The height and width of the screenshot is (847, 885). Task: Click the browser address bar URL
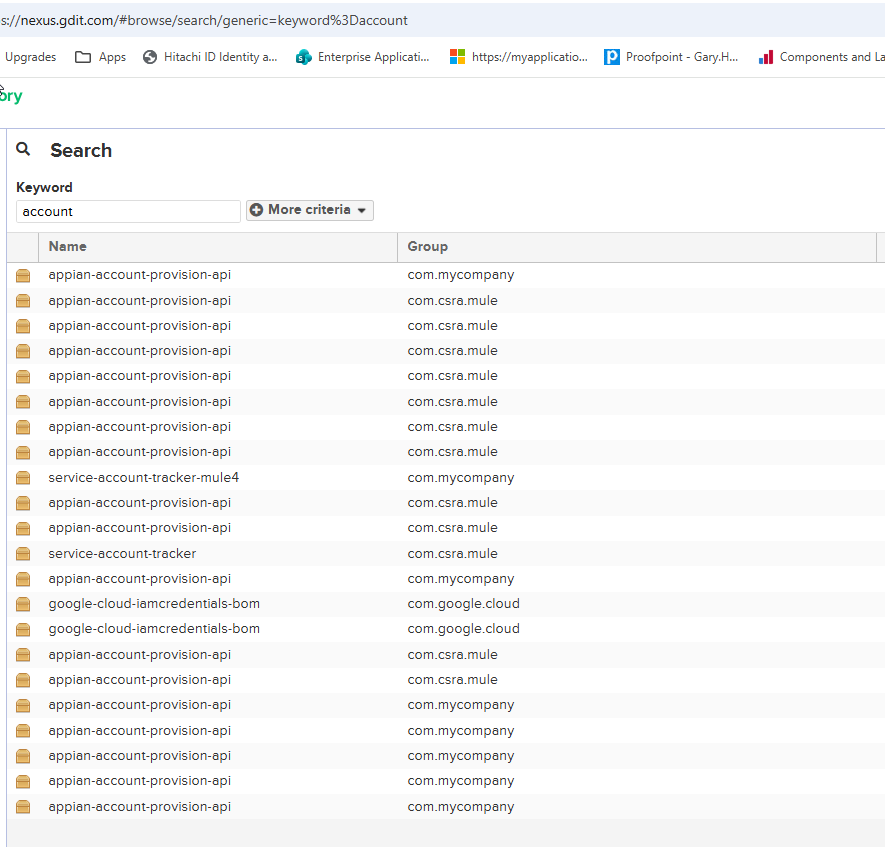coord(210,20)
